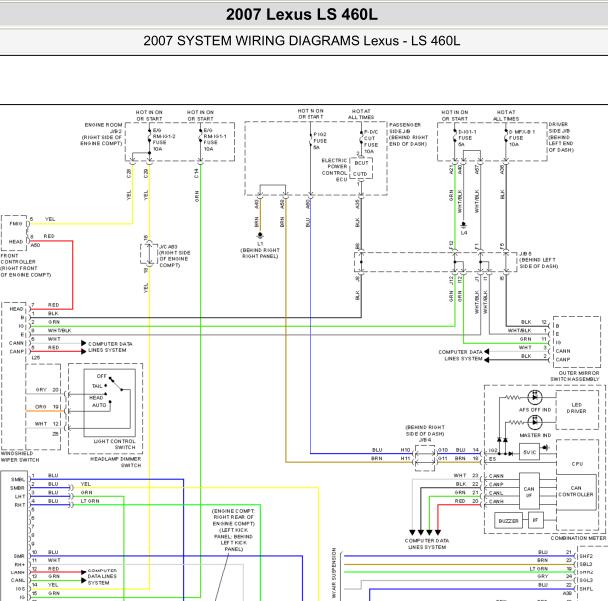This screenshot has width=608, height=601.
Task: Click the HOT AT ALL TIMES label over driver J/B
Action: pos(506,115)
